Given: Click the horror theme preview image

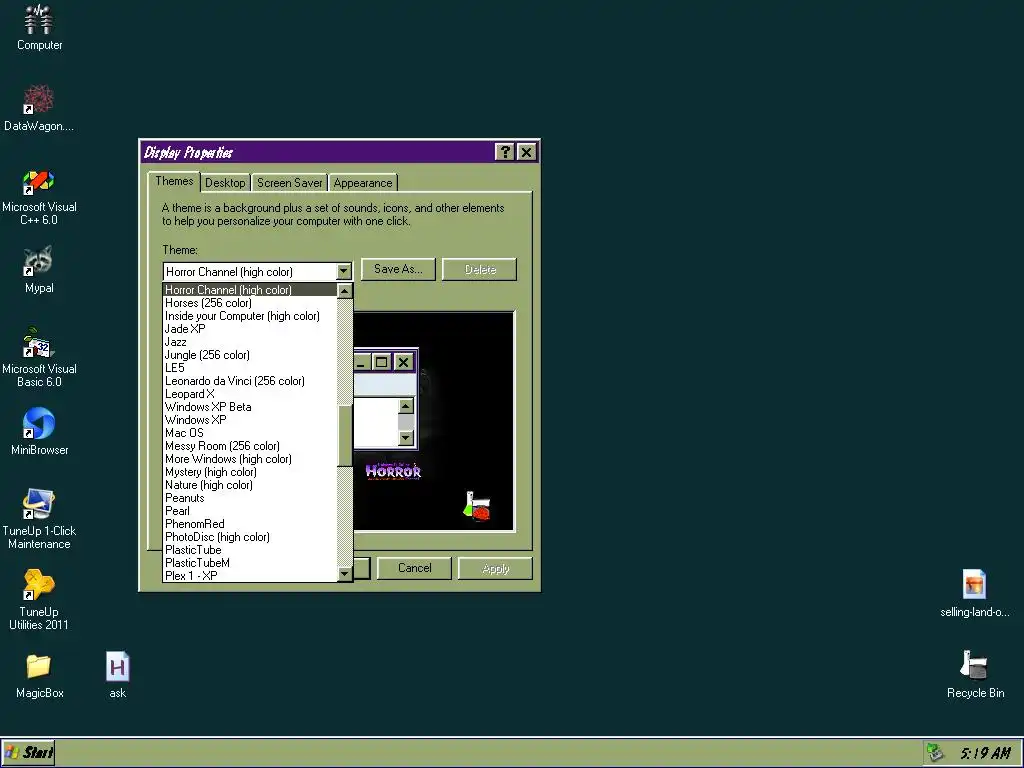Looking at the screenshot, I should tap(434, 421).
